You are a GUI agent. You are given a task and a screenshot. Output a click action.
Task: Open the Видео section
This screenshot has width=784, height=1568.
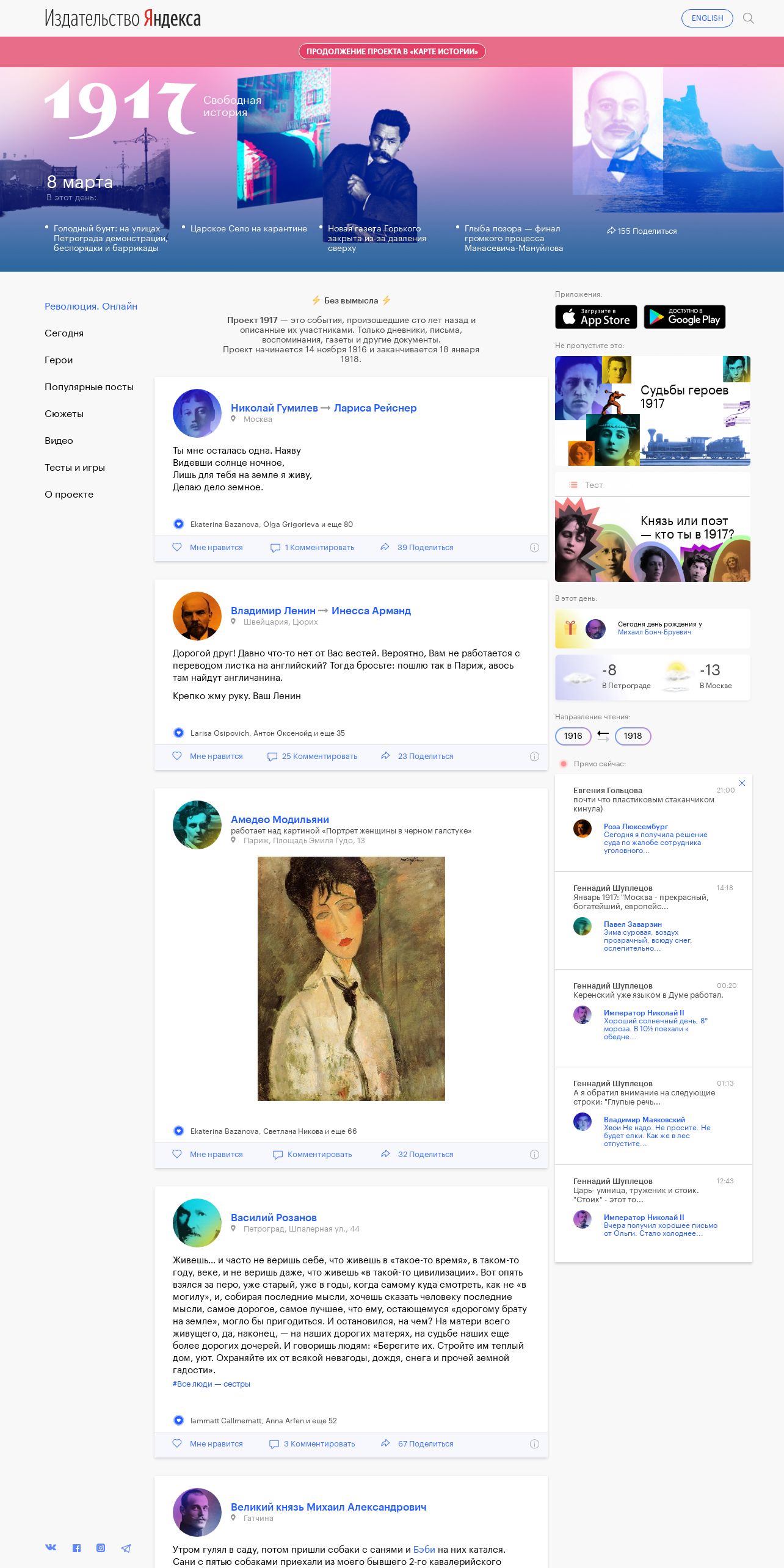click(59, 441)
